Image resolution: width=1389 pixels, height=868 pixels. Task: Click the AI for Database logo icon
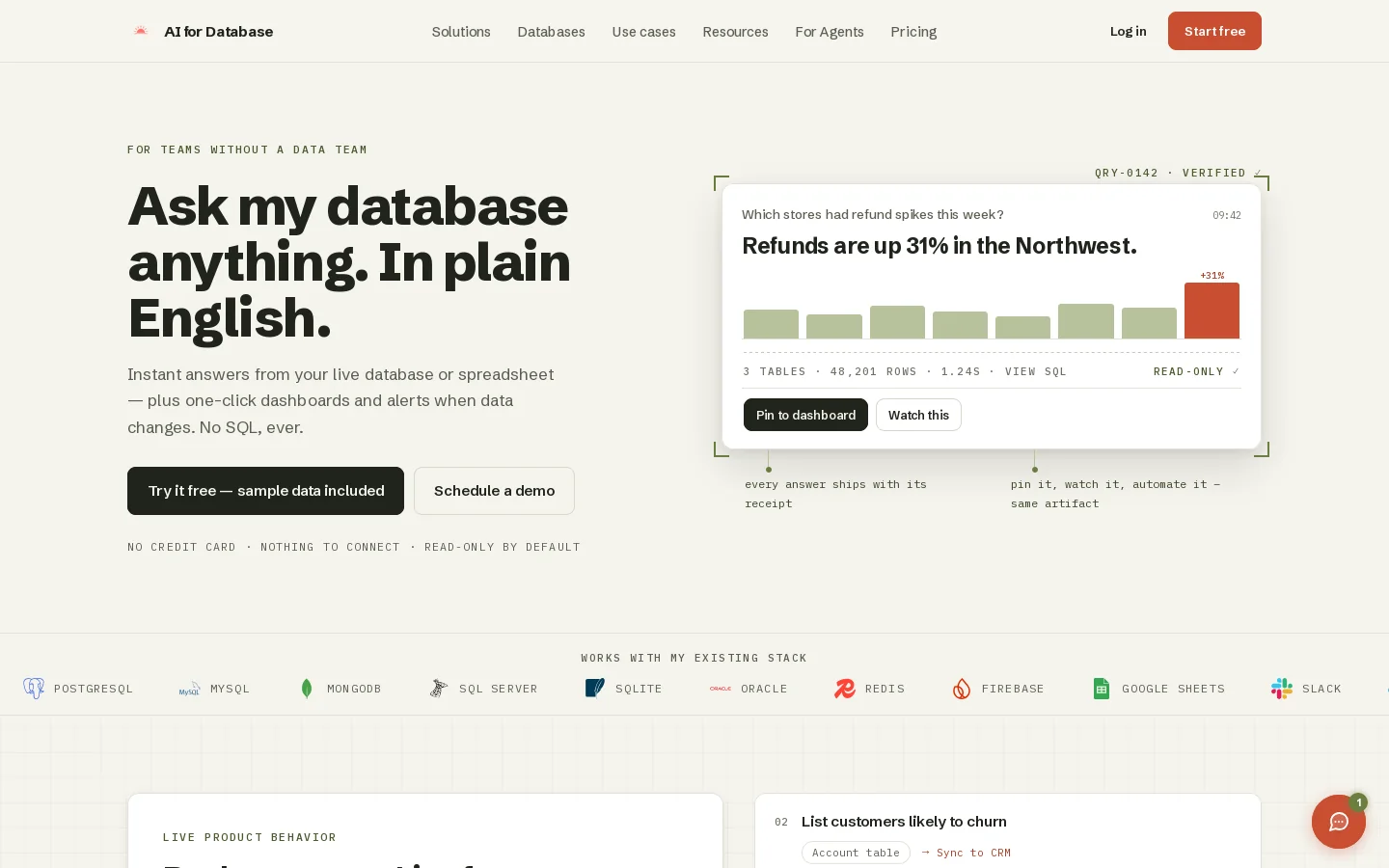[141, 31]
